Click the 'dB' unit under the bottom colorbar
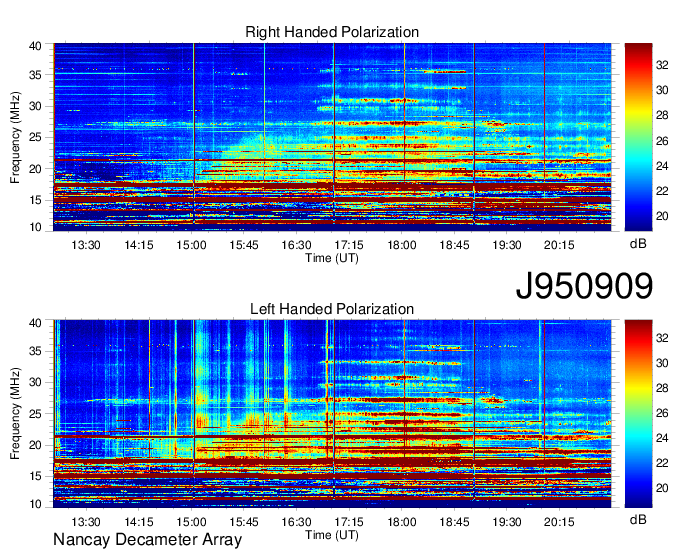 tap(638, 519)
